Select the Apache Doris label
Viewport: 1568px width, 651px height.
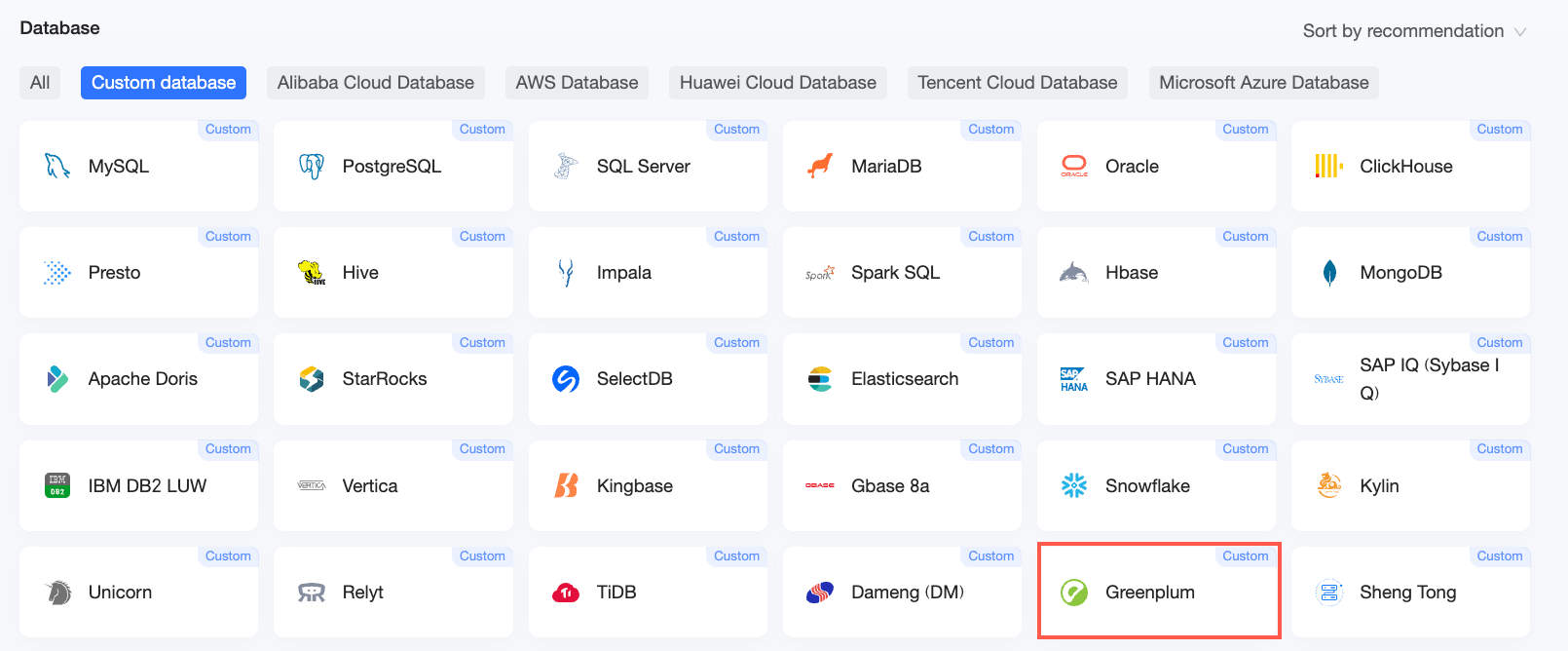tap(143, 379)
